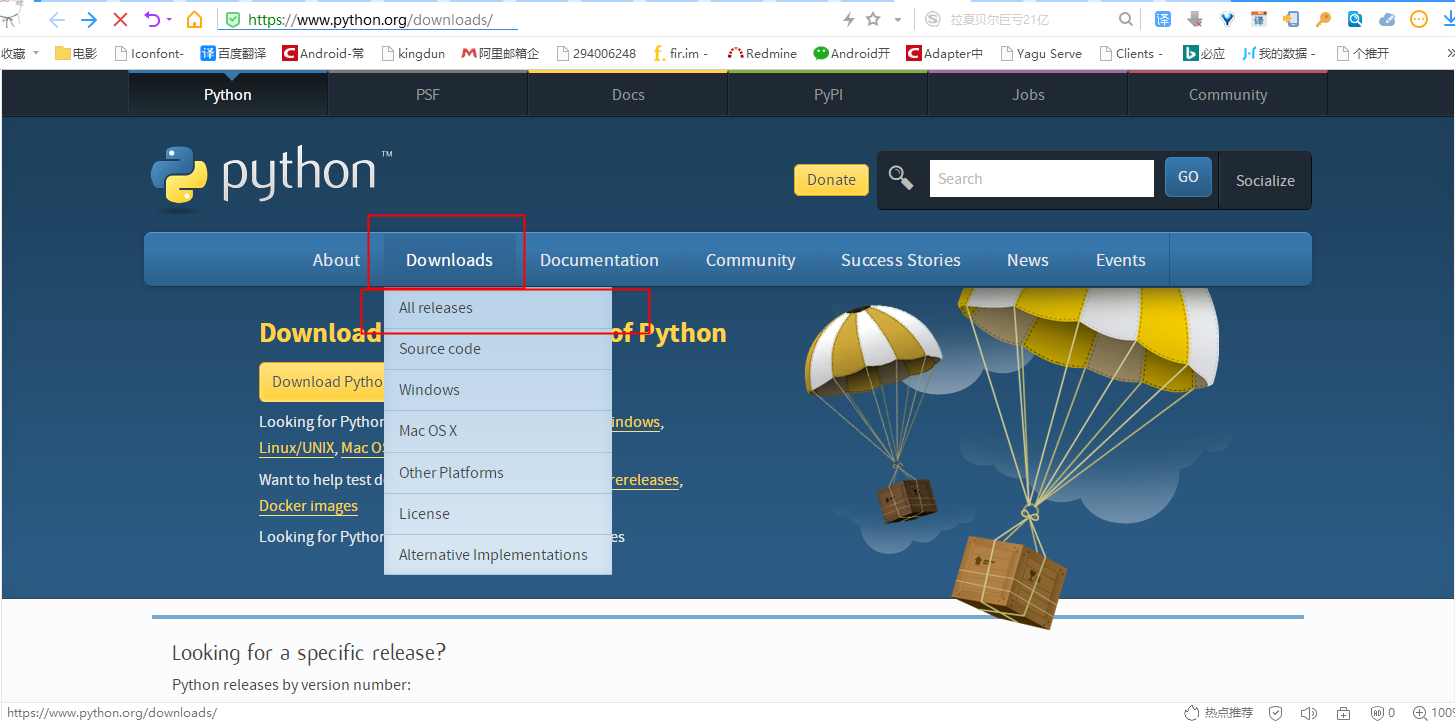Click the golden key extension icon
Viewport: 1455px width, 721px height.
coord(1323,19)
